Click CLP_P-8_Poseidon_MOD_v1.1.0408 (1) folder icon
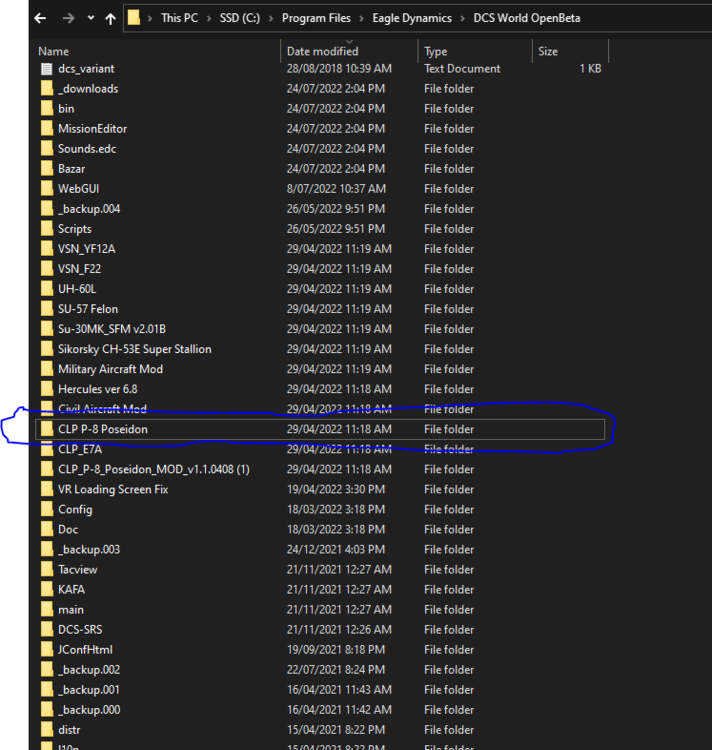712x750 pixels. click(46, 469)
